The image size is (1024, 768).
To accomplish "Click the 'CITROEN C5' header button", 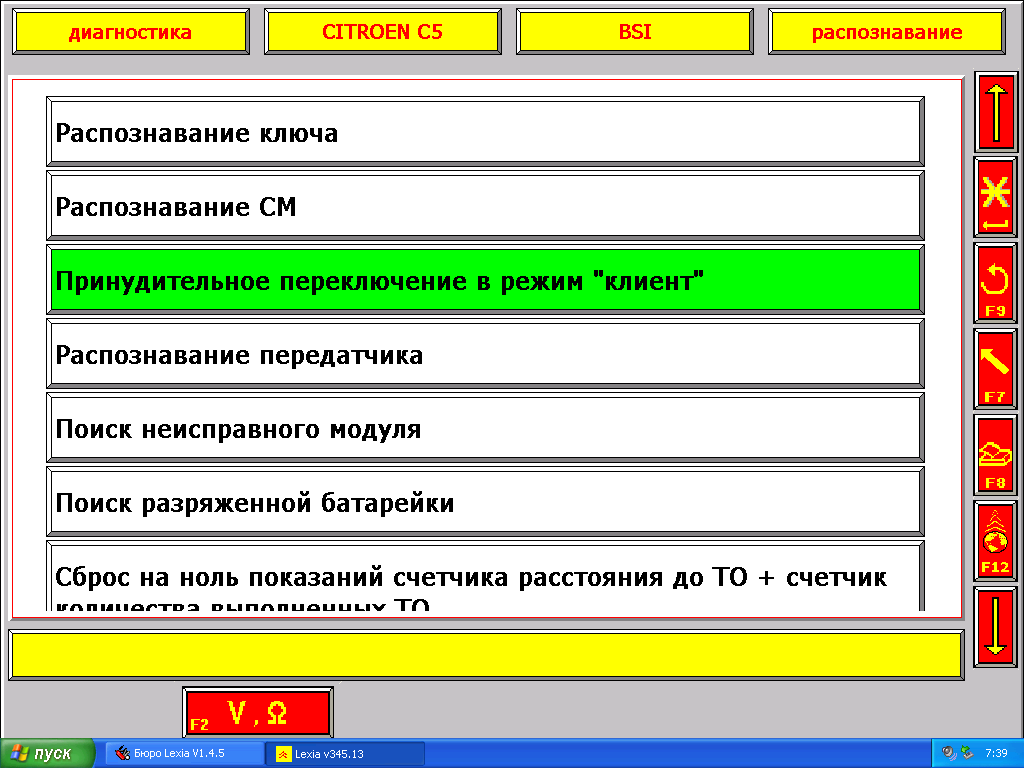I will click(x=382, y=32).
